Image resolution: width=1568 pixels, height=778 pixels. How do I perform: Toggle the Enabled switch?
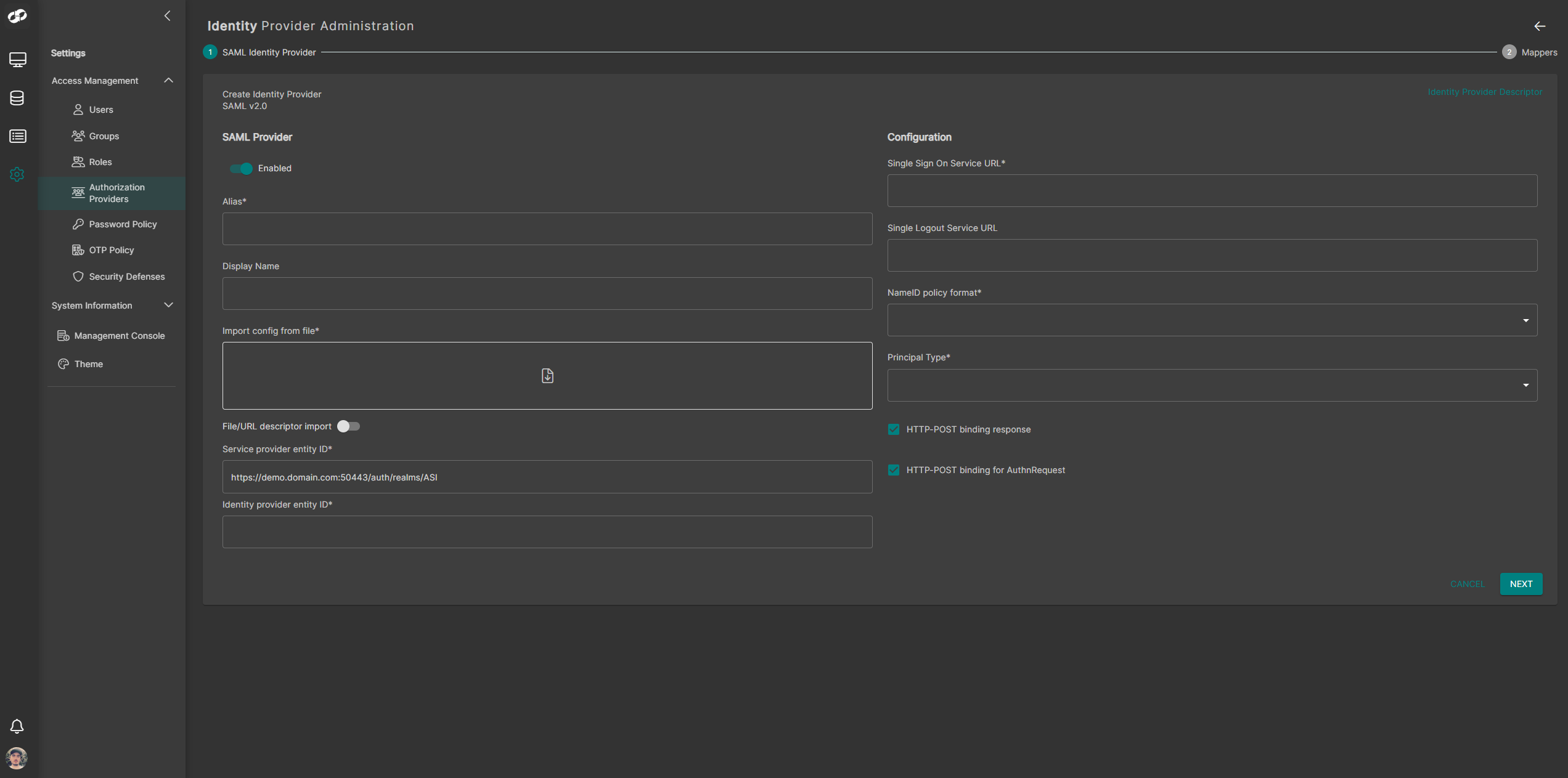[x=241, y=168]
